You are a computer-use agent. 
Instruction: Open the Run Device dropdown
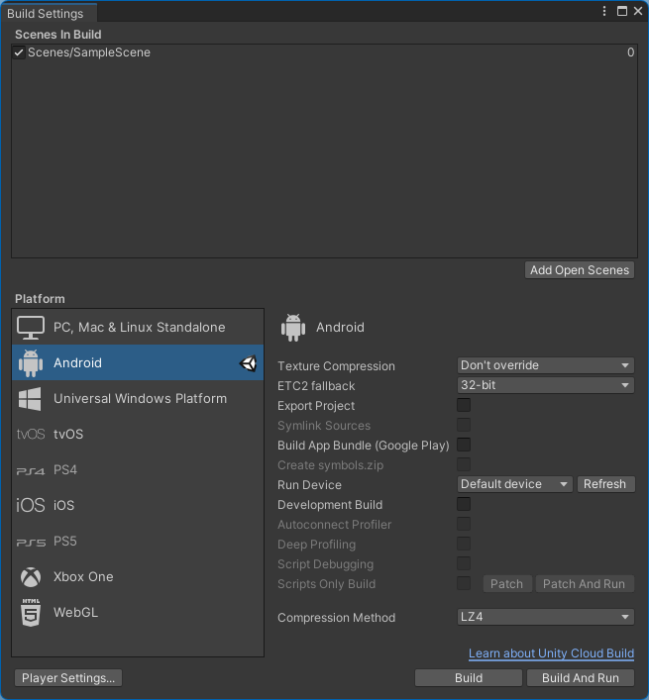515,484
